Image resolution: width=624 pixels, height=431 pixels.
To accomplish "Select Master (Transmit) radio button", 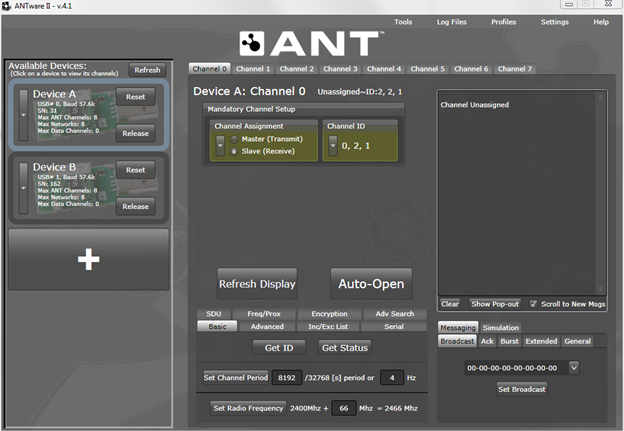I will [x=234, y=139].
